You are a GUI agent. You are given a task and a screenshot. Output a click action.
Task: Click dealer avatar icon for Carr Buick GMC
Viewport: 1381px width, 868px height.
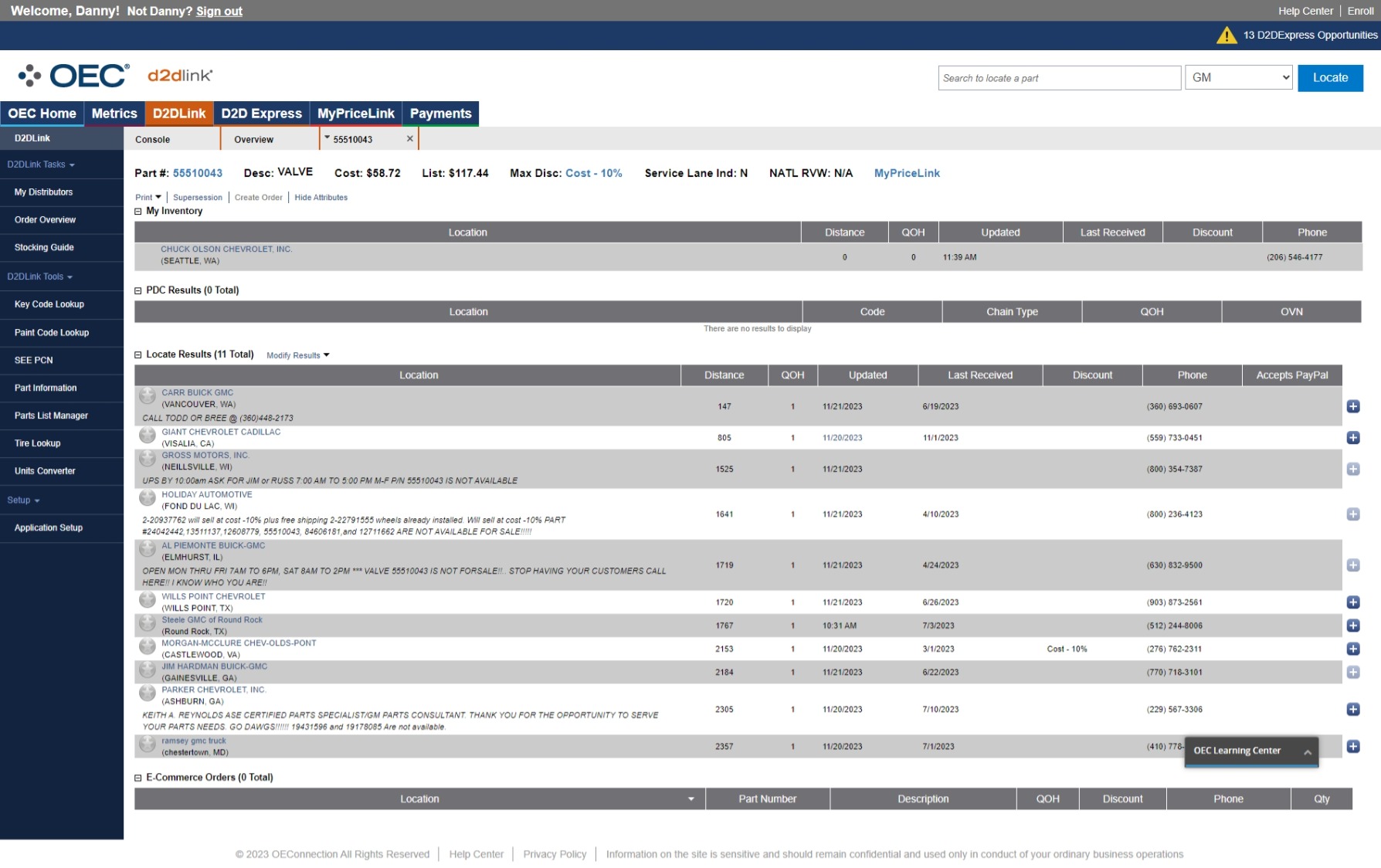(148, 396)
